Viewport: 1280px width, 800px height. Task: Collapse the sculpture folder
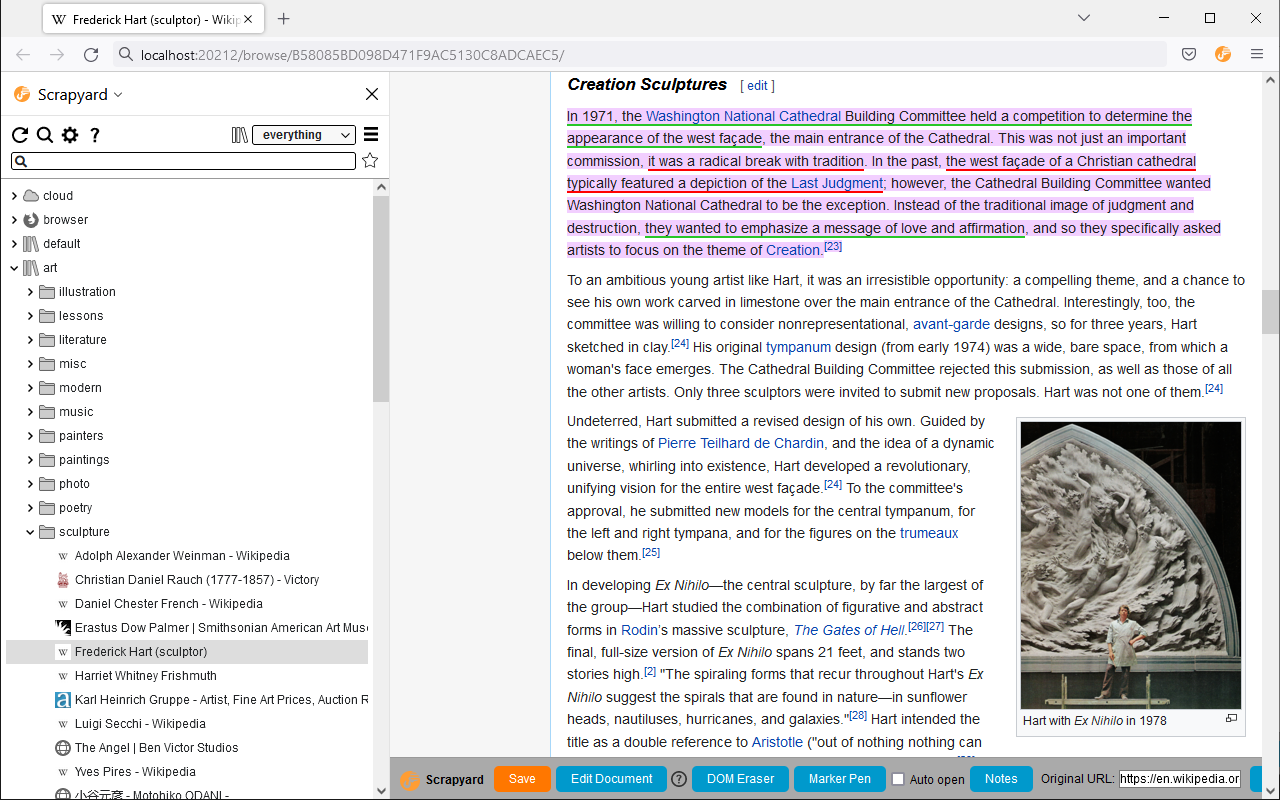tap(30, 532)
